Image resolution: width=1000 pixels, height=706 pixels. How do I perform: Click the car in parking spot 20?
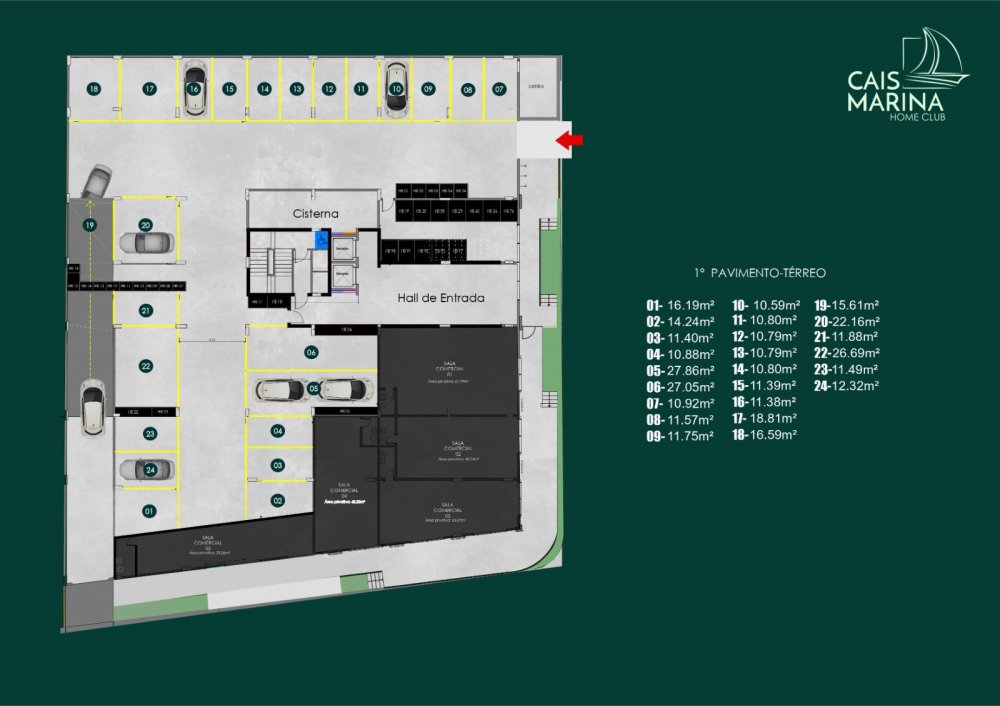146,241
